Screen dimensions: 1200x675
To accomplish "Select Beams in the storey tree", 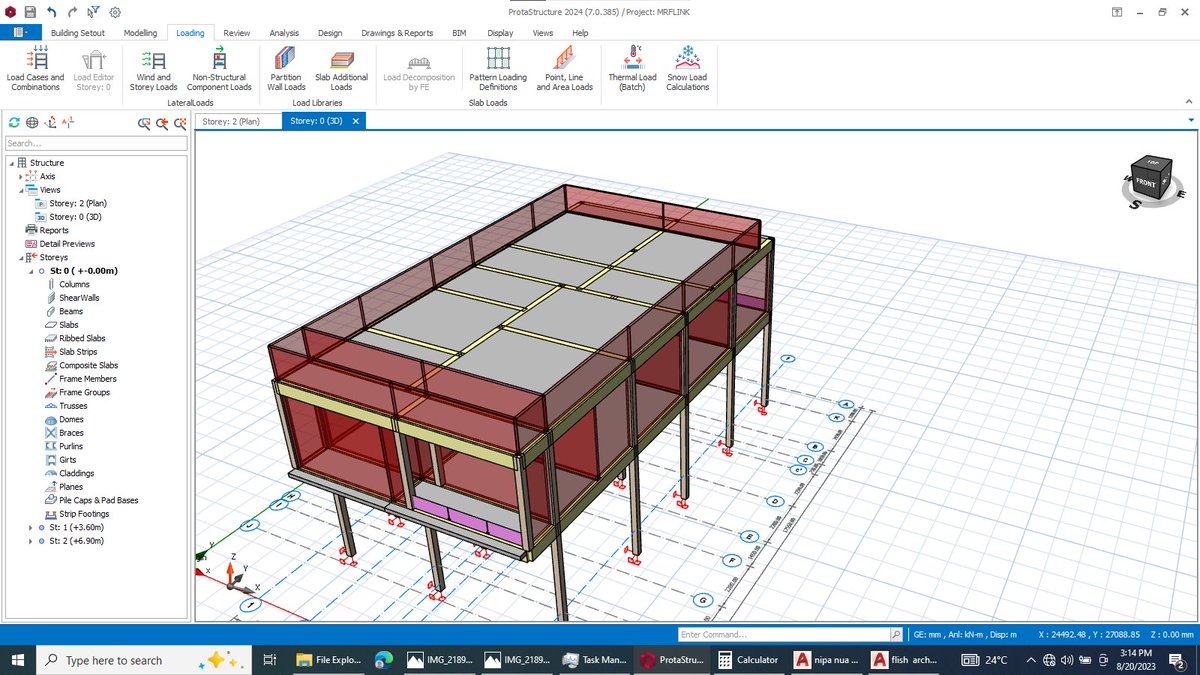I will click(x=70, y=311).
